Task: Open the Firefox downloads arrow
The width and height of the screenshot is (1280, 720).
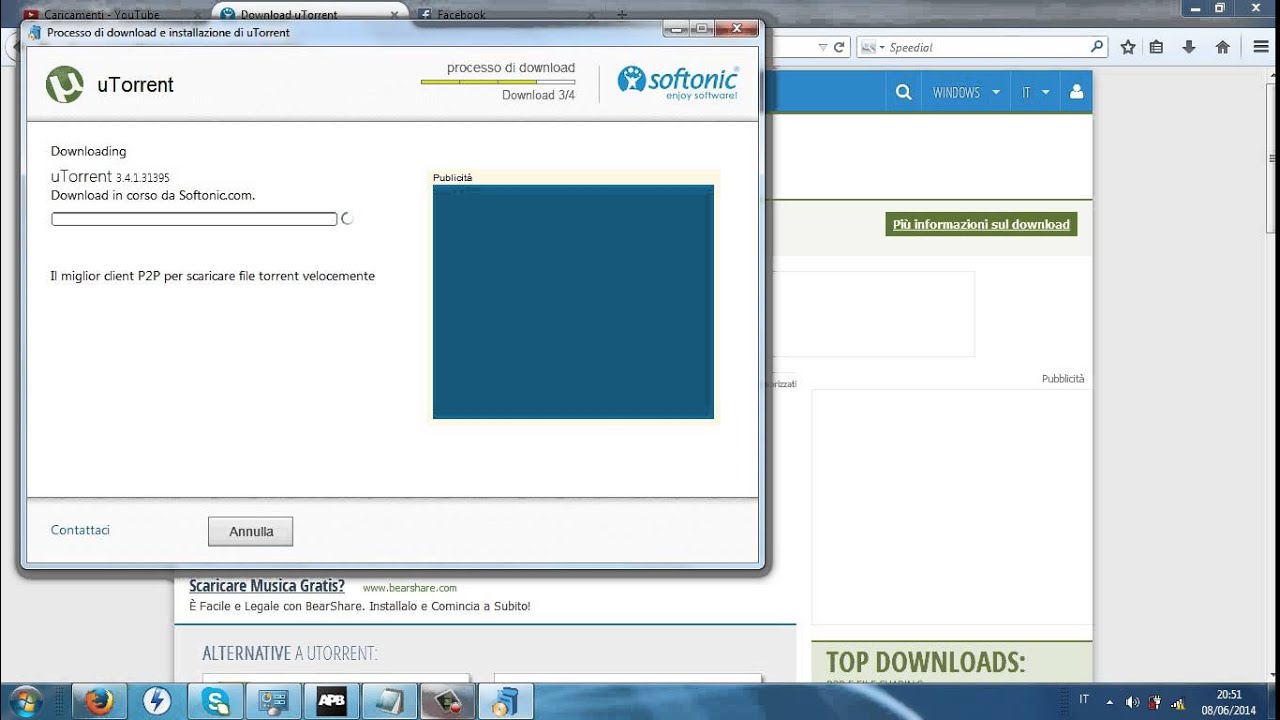Action: [x=1189, y=47]
